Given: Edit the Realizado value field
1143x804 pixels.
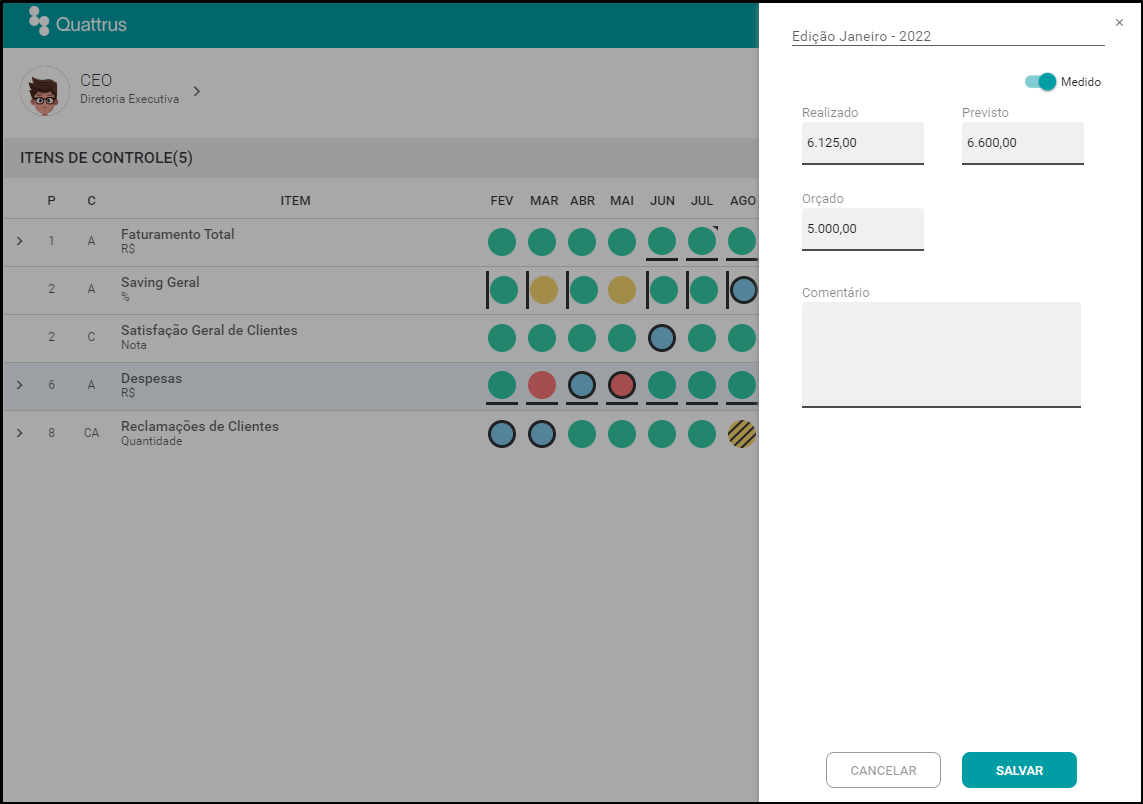Looking at the screenshot, I should pyautogui.click(x=862, y=143).
